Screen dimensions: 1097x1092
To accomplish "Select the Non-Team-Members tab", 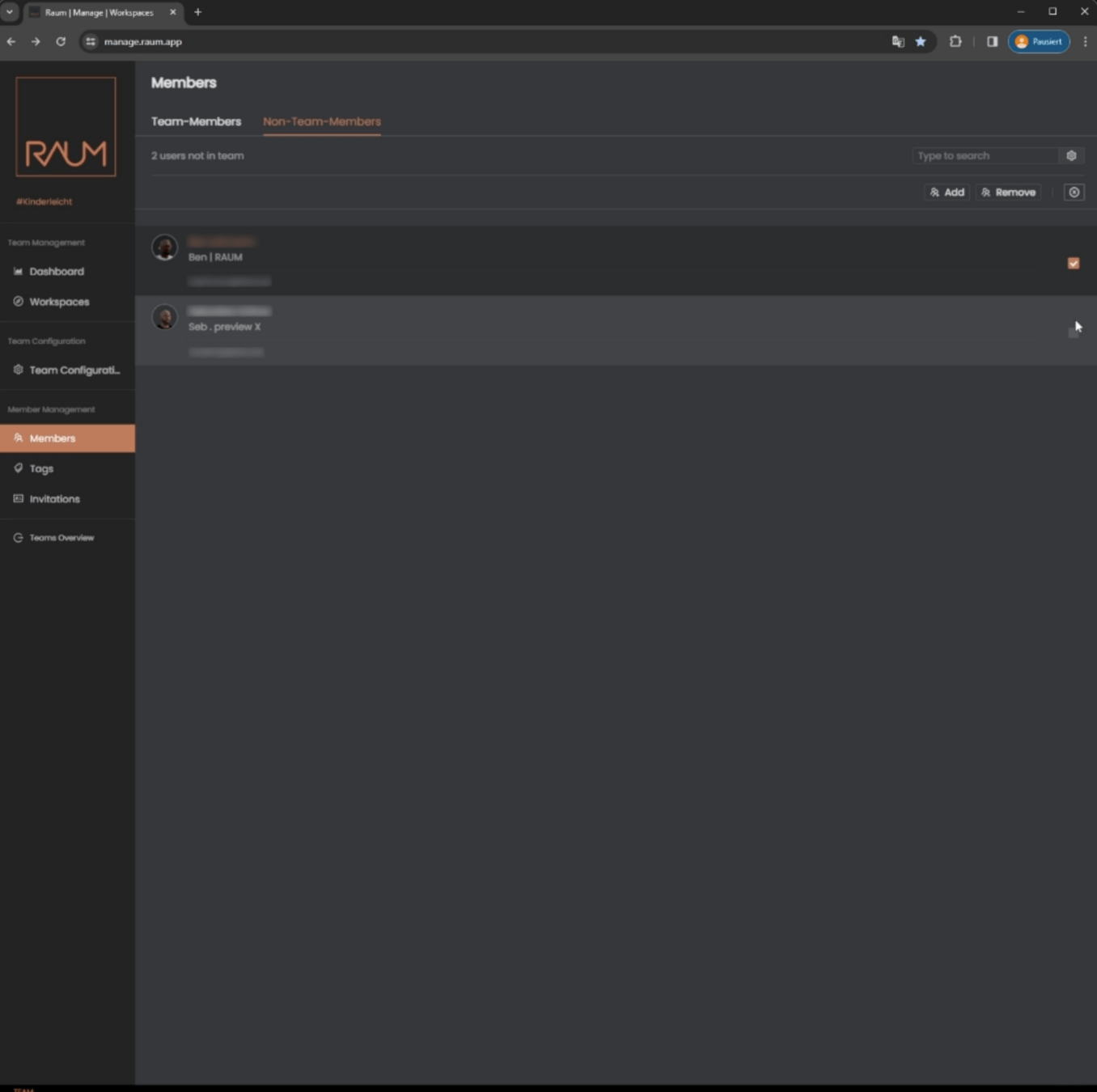I will pos(322,121).
